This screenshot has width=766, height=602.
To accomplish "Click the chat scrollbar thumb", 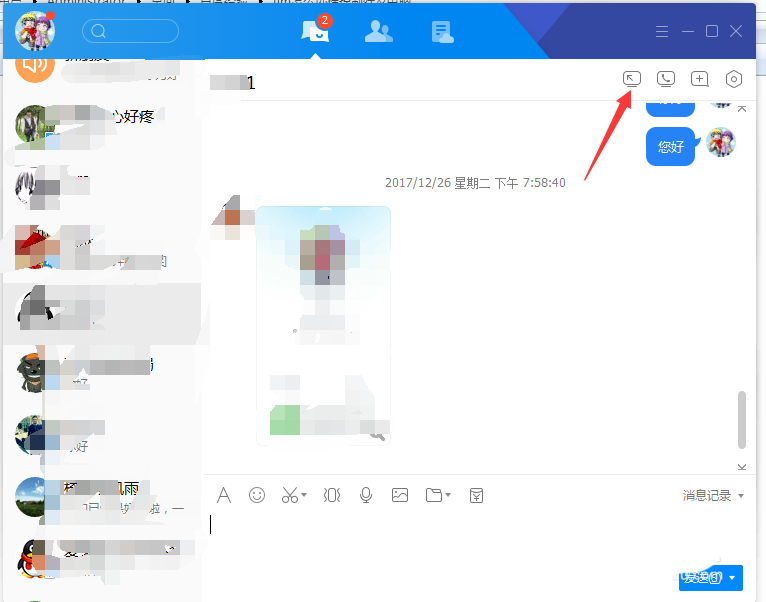I will click(742, 419).
